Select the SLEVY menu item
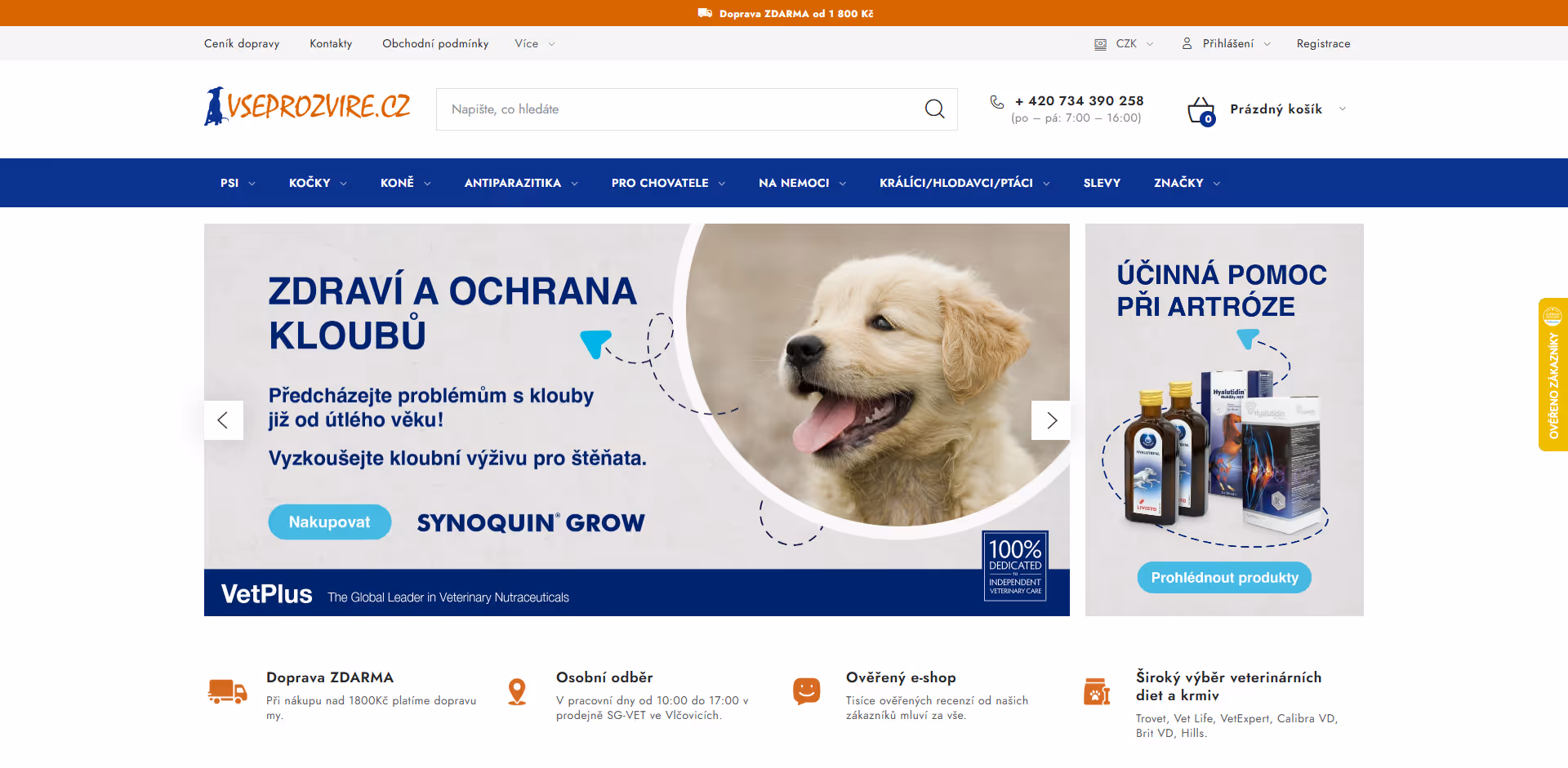Screen dimensions: 1568x768 pyautogui.click(x=1102, y=183)
